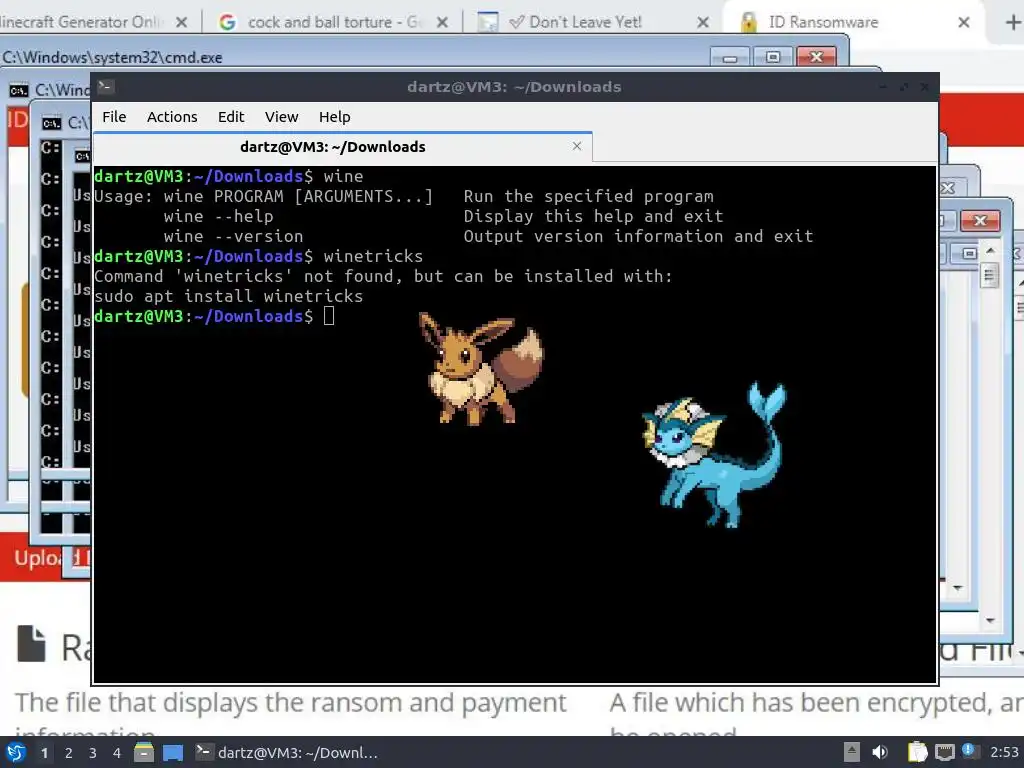Image resolution: width=1024 pixels, height=768 pixels.
Task: Minimize the topmost cmd.exe window
Action: pyautogui.click(x=730, y=57)
